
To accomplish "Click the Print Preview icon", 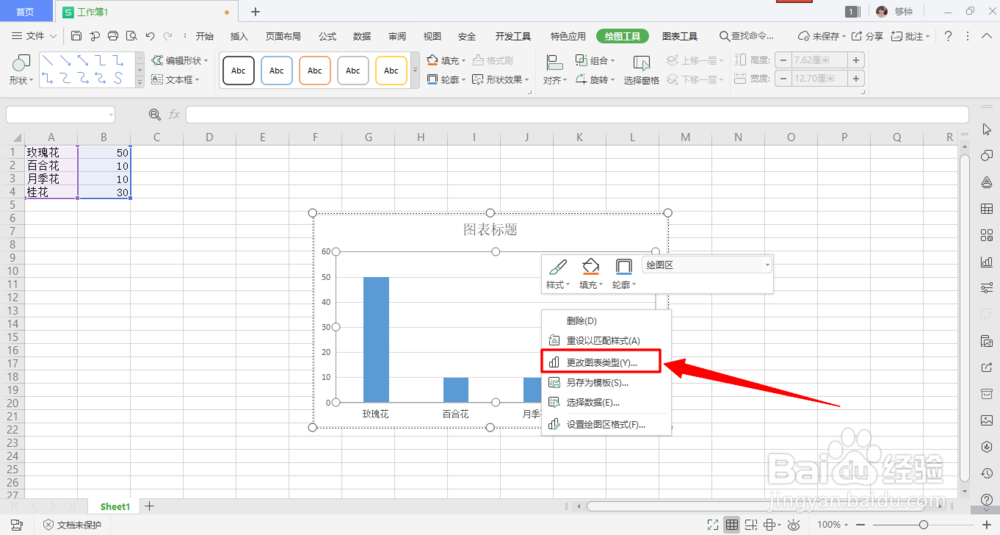I will click(131, 36).
